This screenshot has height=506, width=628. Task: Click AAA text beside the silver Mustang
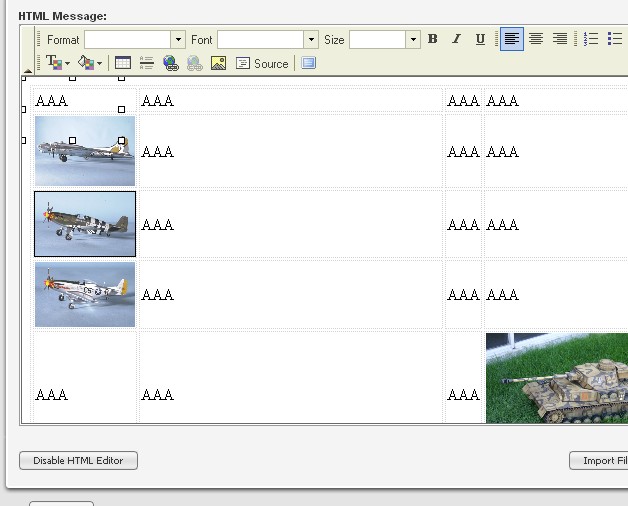click(157, 295)
